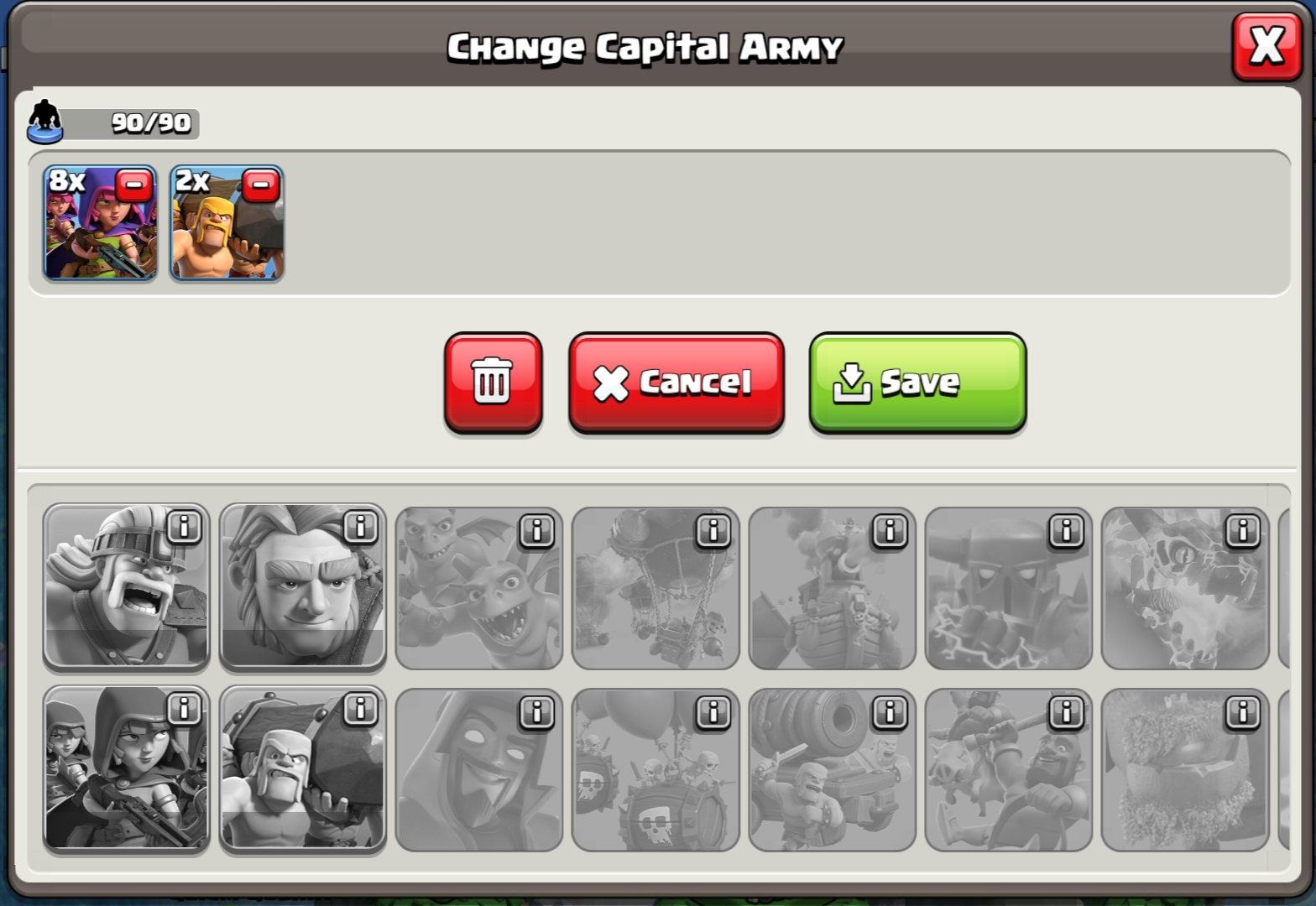Screen dimensions: 1316x906
Task: Open info for Skeleton Barrels card
Action: (713, 712)
